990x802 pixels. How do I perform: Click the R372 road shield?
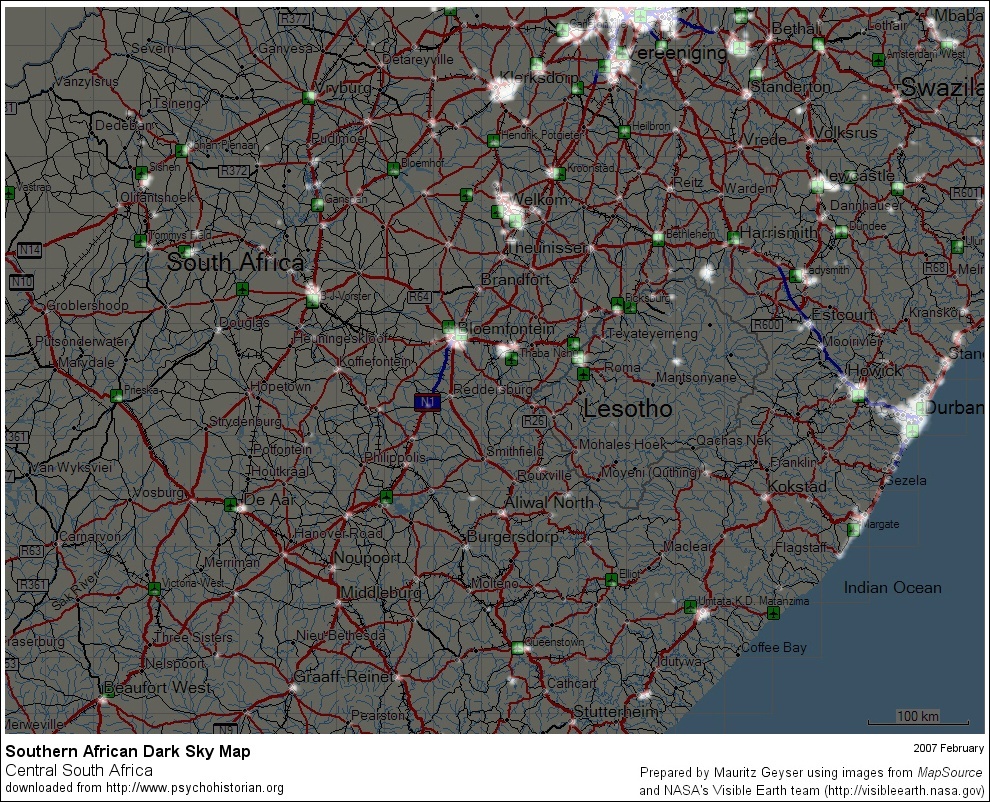click(x=233, y=171)
